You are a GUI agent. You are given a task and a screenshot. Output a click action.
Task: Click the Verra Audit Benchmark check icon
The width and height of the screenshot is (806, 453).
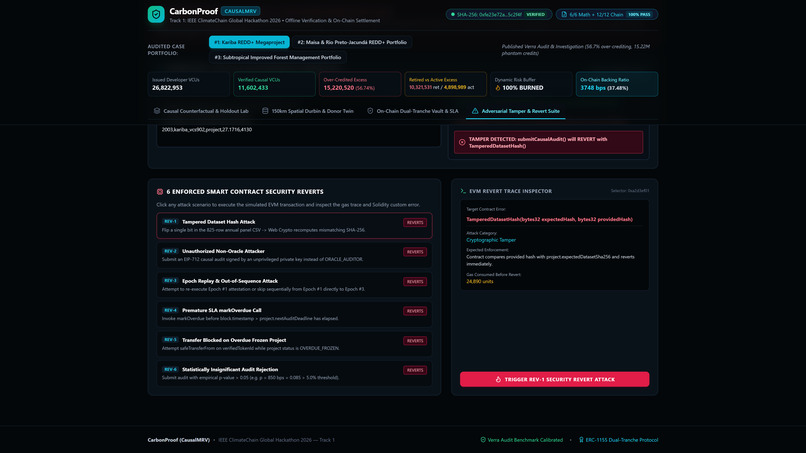point(483,440)
